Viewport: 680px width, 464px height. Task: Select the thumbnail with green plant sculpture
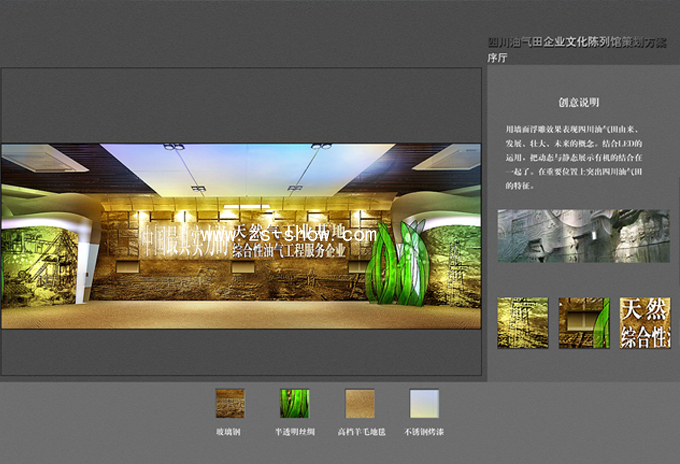tap(584, 322)
